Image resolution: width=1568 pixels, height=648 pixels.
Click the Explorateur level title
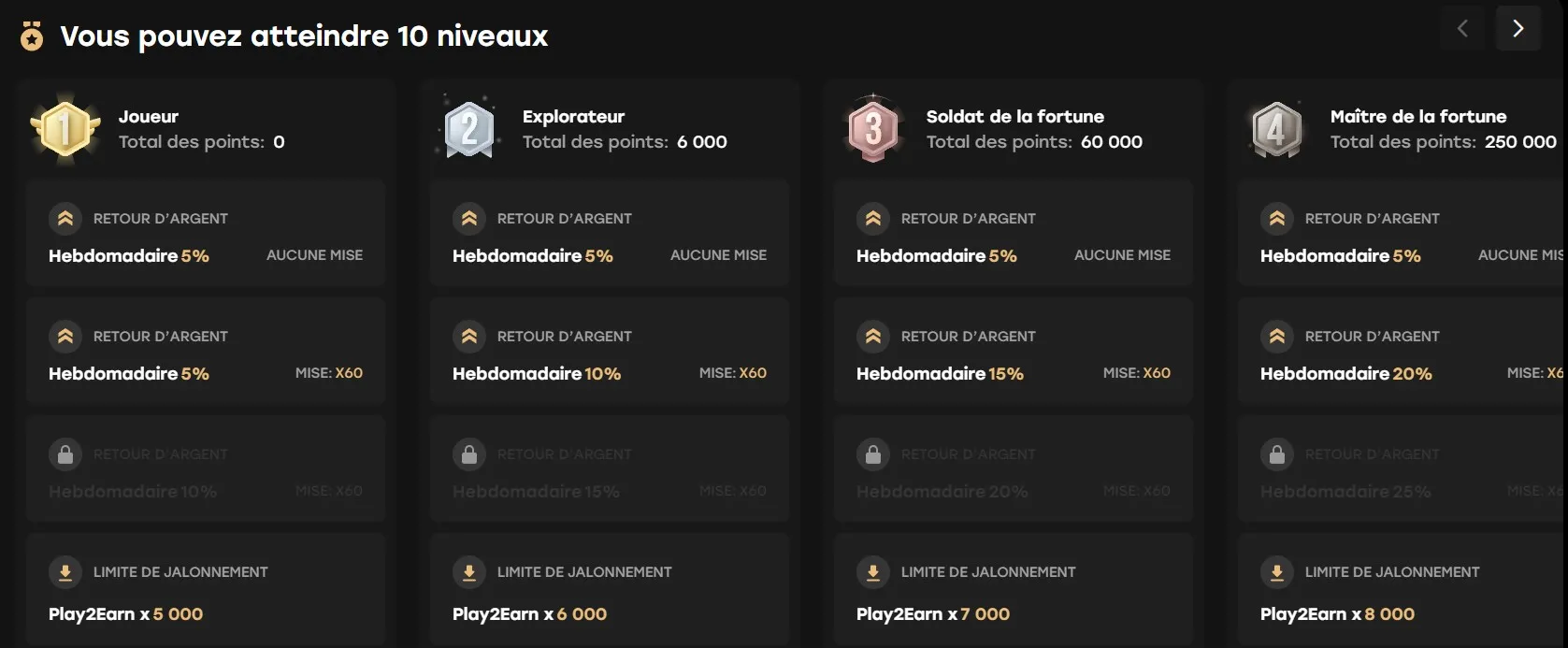tap(573, 117)
